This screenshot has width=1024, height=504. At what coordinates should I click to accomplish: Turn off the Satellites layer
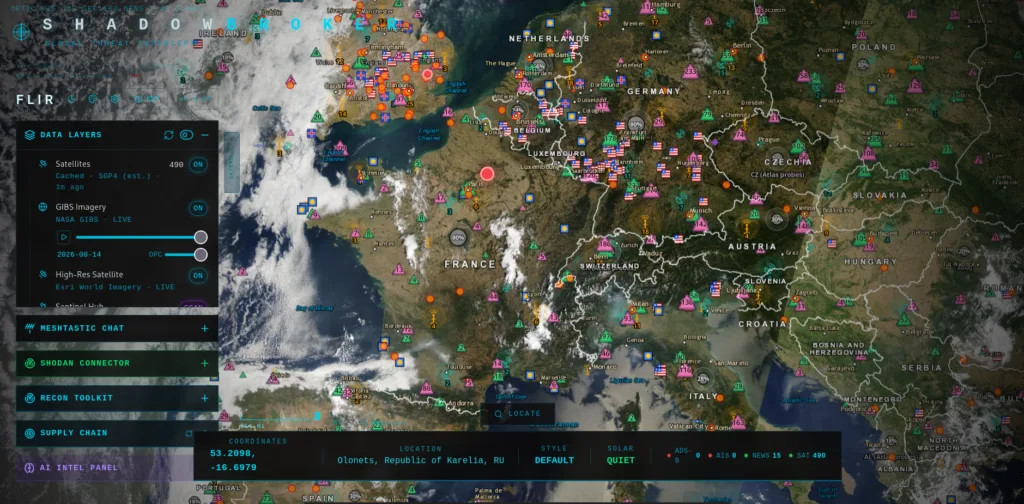[198, 165]
